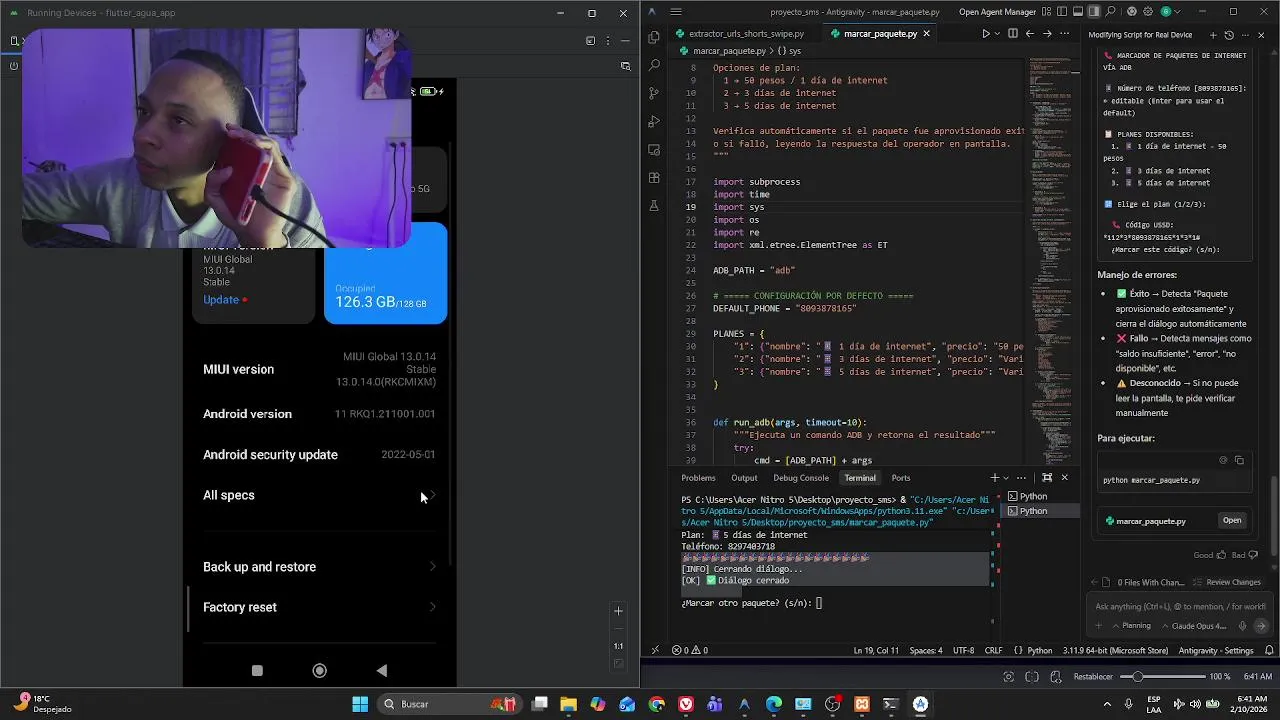Open Back up and restore on the phone
The image size is (1280, 720).
coord(319,567)
